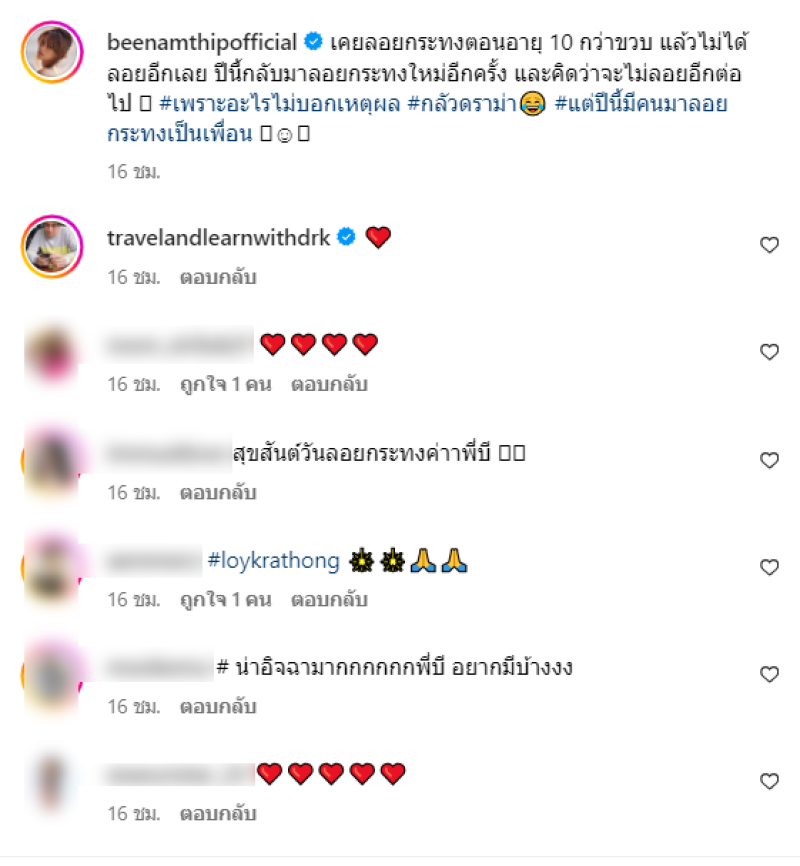800x866 pixels.
Task: View likes on the four hearts comment
Action: [225, 384]
